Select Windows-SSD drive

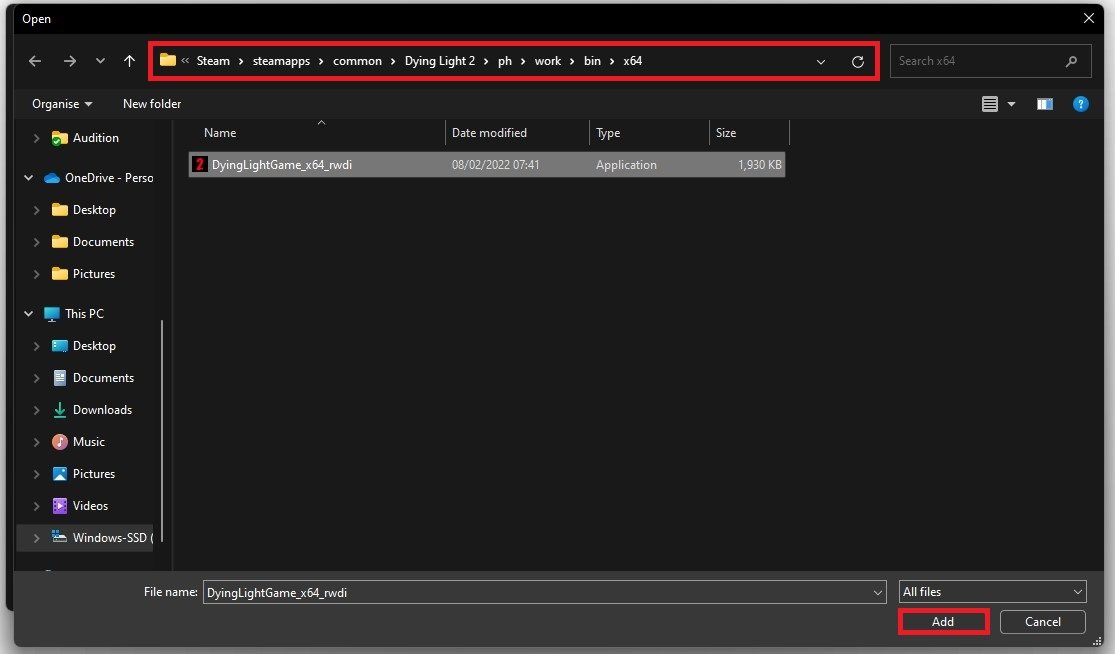(x=112, y=537)
